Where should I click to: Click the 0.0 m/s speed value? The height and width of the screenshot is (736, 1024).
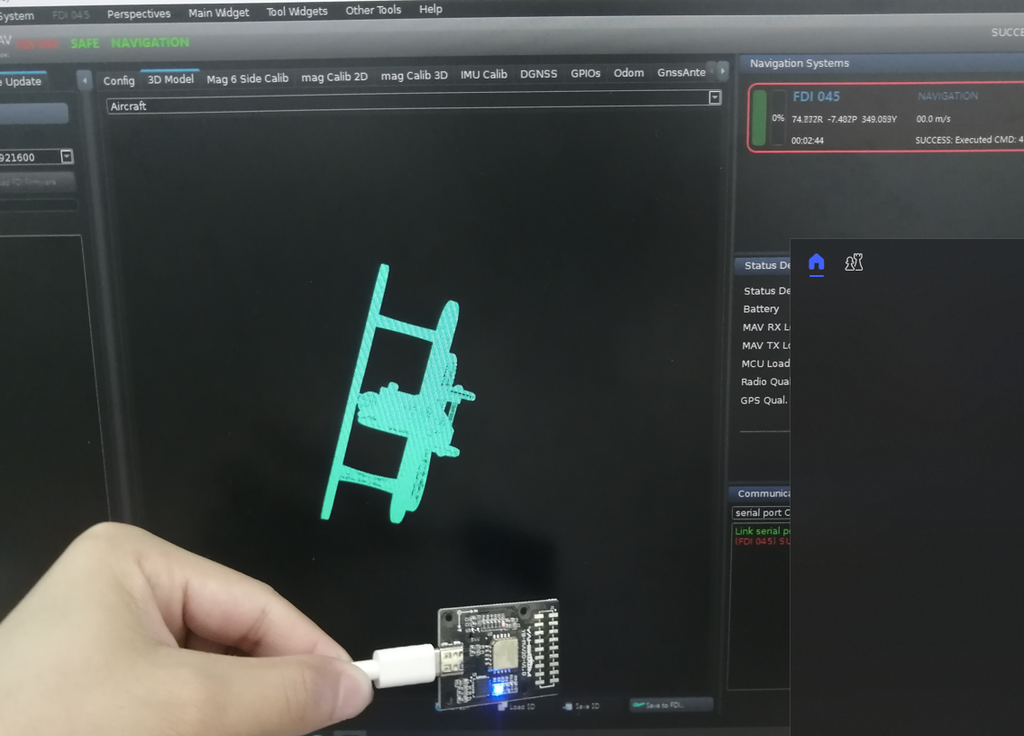(x=933, y=119)
